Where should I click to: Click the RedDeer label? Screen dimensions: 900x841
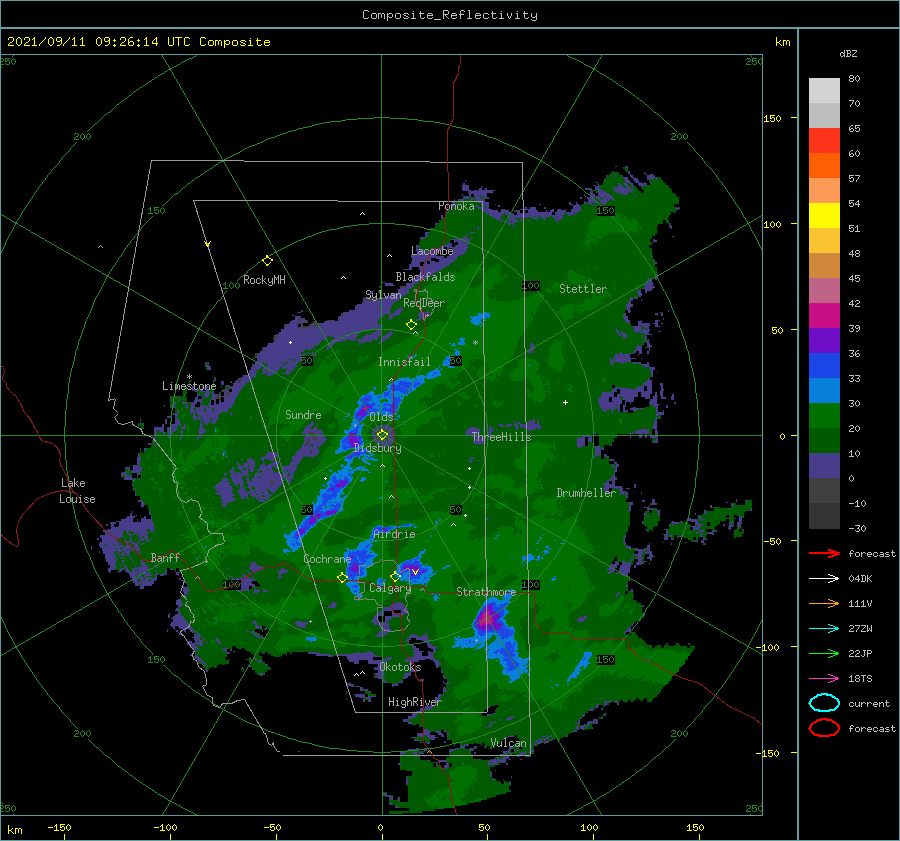click(x=424, y=303)
